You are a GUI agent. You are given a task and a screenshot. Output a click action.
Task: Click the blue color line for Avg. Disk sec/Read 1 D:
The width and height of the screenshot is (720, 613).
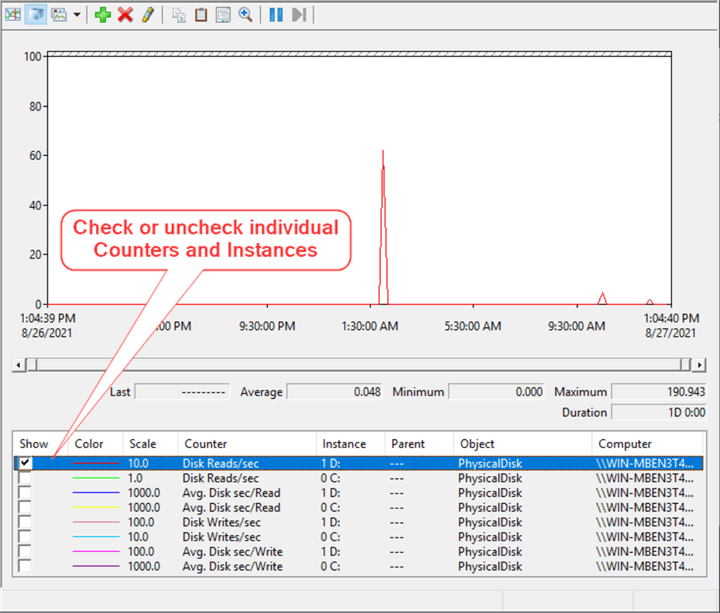point(96,493)
